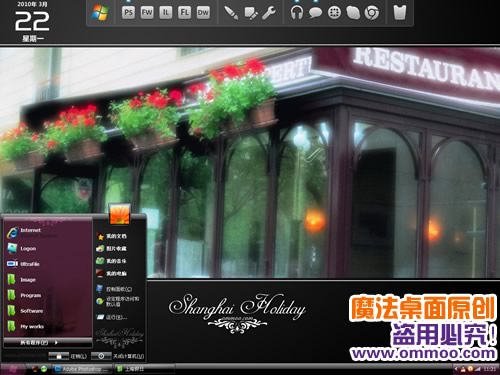
Task: Open the Program folder in the Start menu
Action: 24,295
